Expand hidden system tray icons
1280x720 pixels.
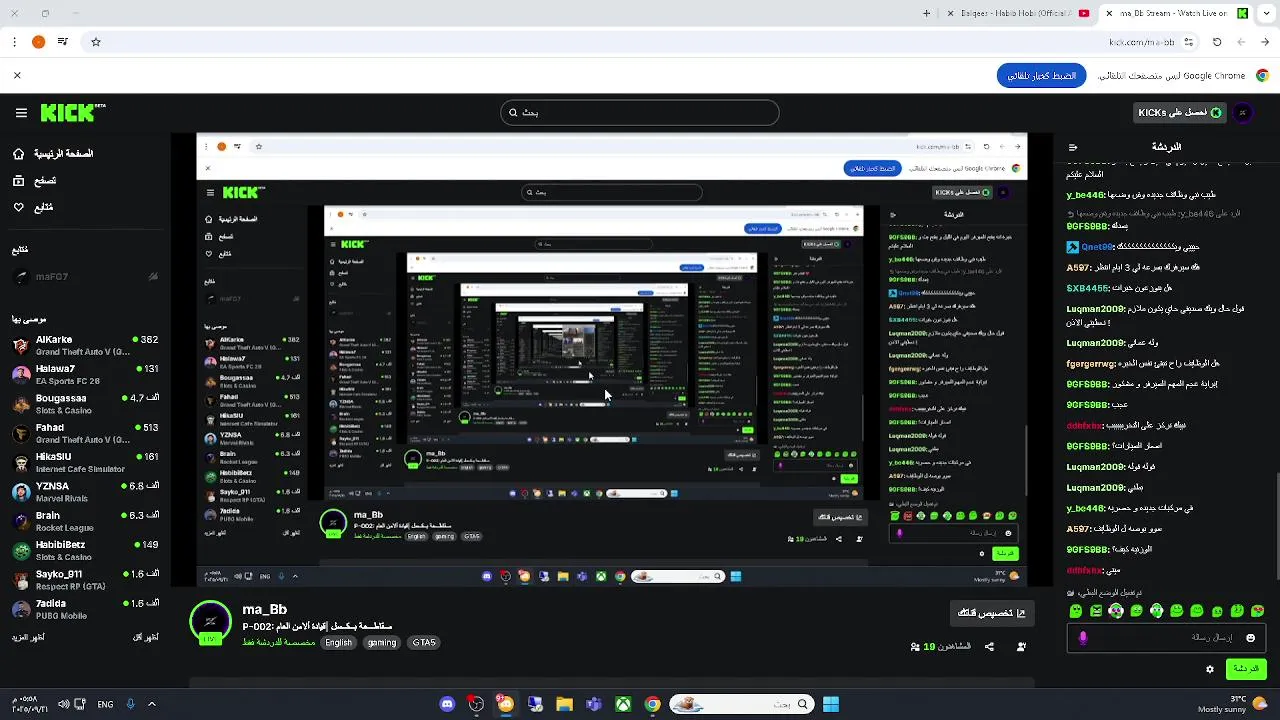click(x=152, y=704)
